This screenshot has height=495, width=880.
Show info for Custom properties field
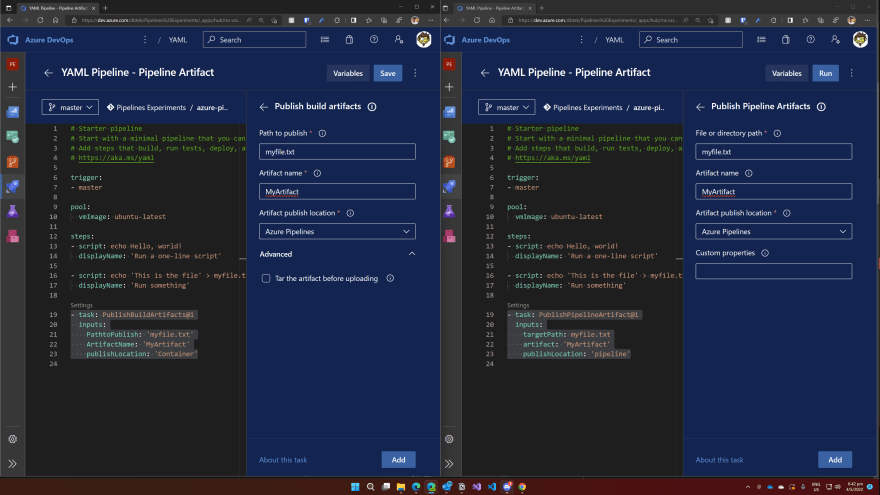click(765, 253)
